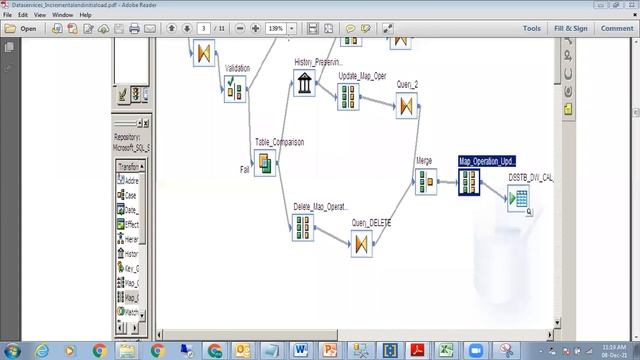Open the zoom level dropdown arrow

click(x=291, y=29)
